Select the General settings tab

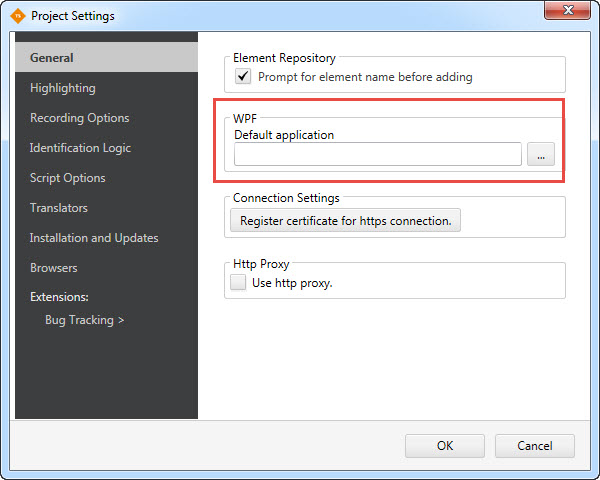52,58
